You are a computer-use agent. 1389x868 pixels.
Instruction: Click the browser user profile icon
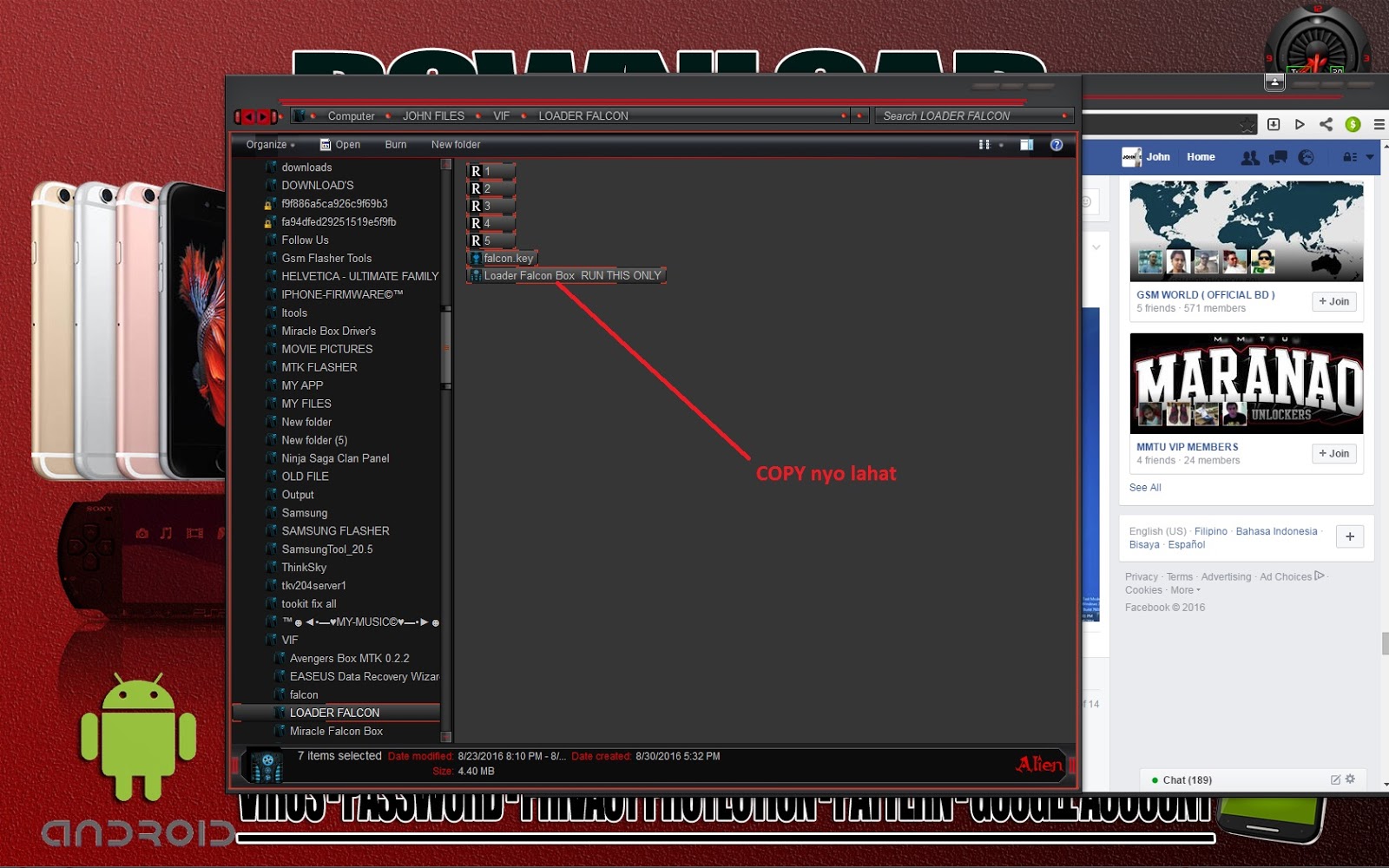(1274, 82)
